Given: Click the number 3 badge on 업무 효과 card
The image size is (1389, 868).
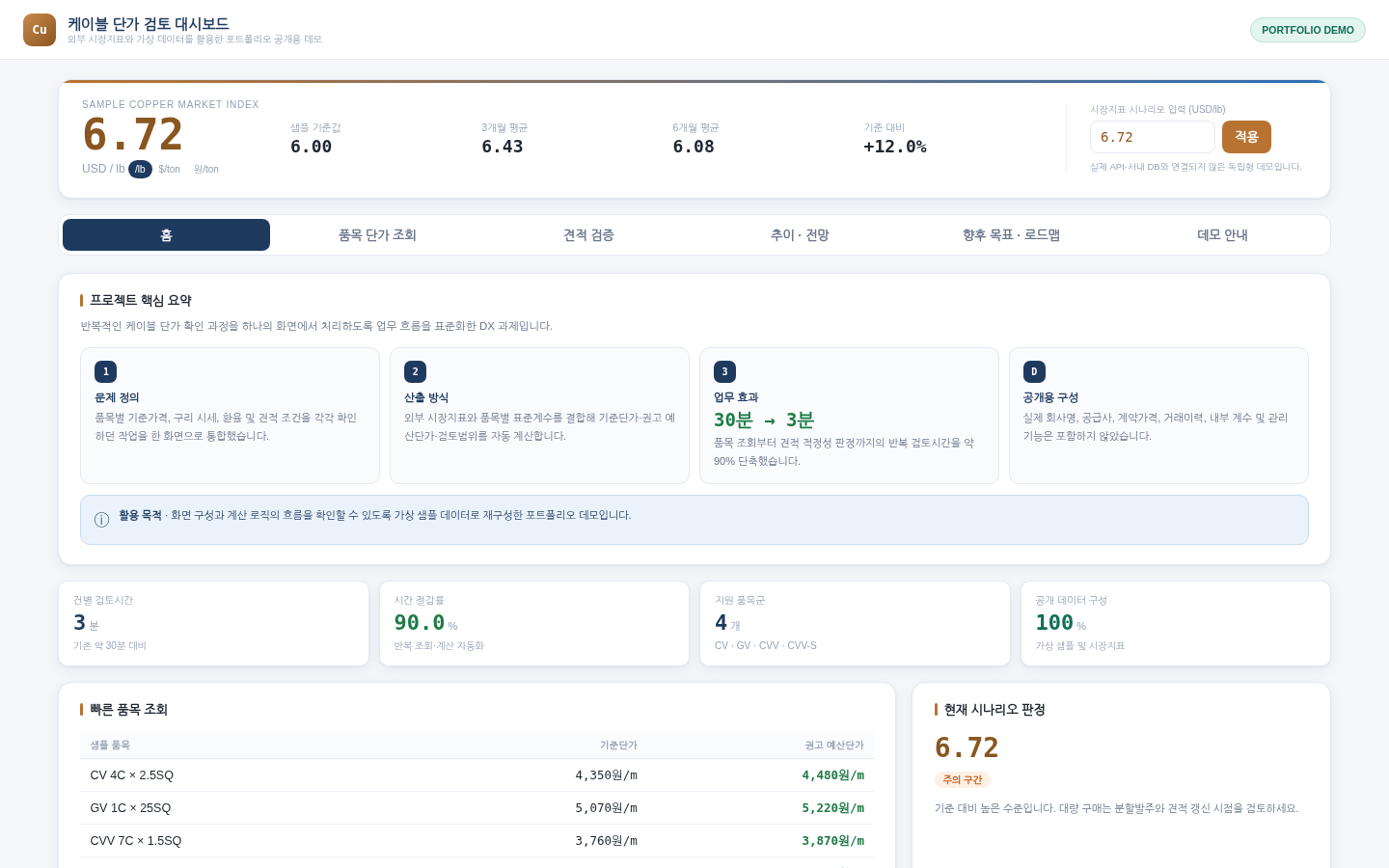Looking at the screenshot, I should click(725, 371).
